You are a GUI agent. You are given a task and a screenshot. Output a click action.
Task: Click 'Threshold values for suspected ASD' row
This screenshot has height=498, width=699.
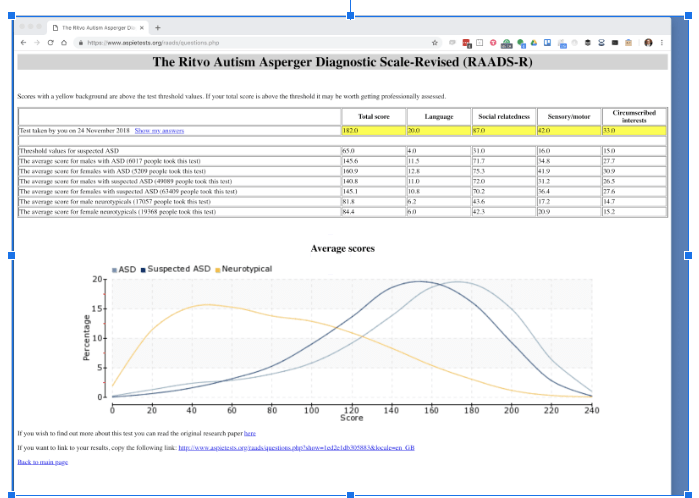(x=342, y=151)
